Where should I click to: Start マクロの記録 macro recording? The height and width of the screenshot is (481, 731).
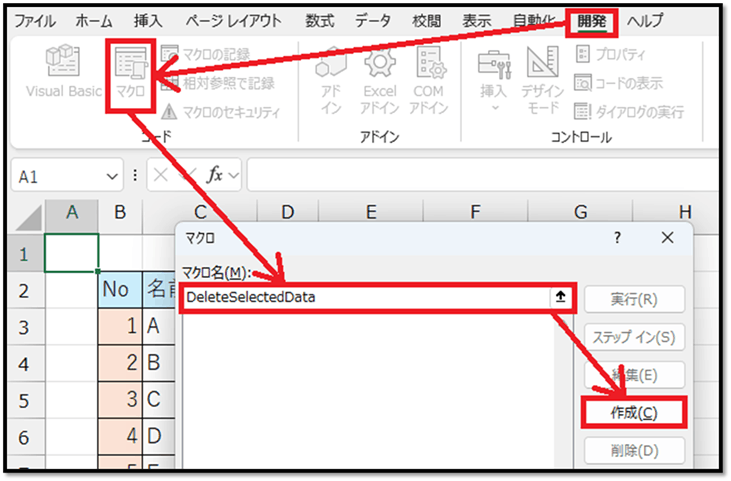(205, 53)
